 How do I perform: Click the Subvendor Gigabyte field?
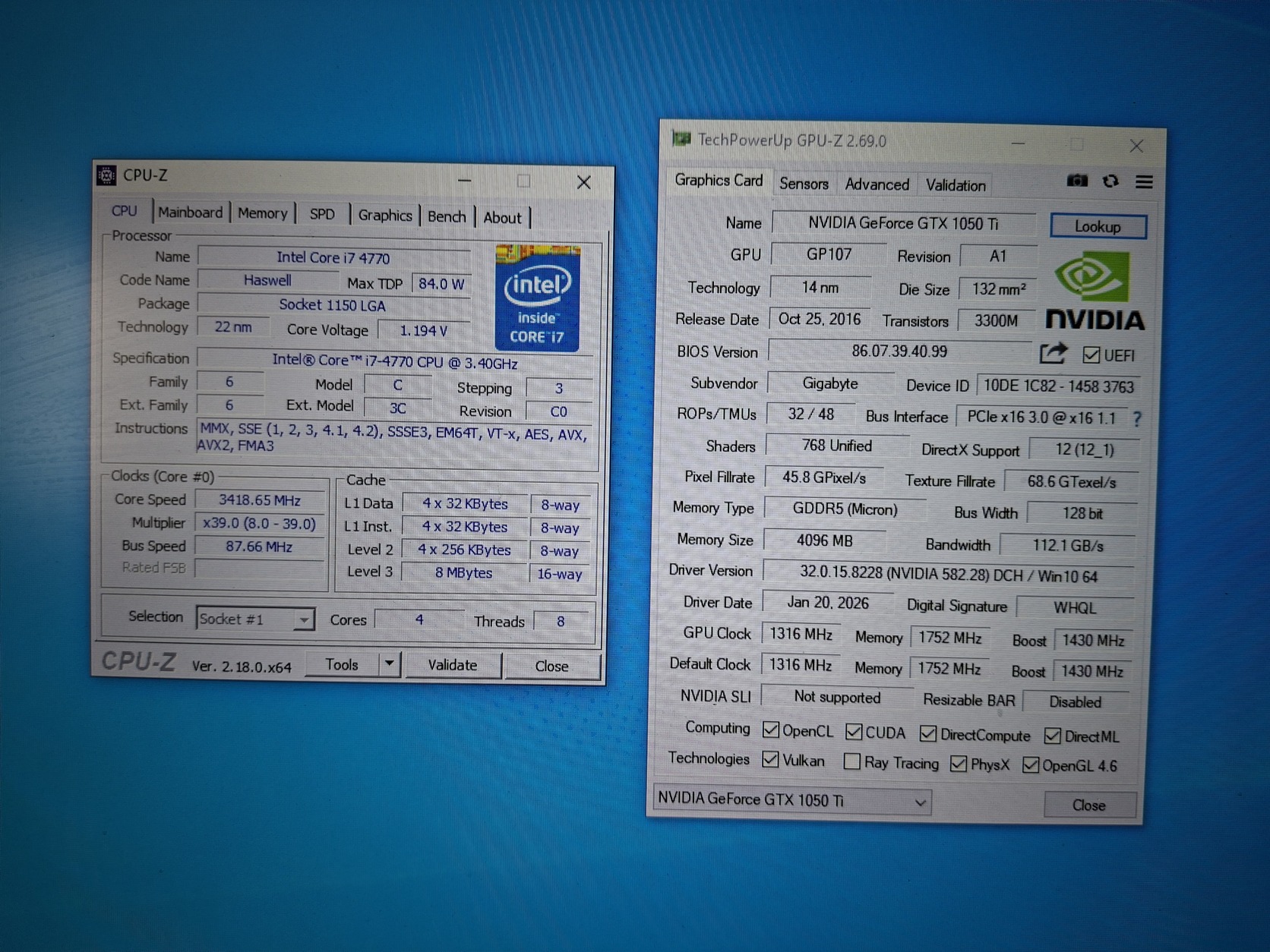click(831, 383)
